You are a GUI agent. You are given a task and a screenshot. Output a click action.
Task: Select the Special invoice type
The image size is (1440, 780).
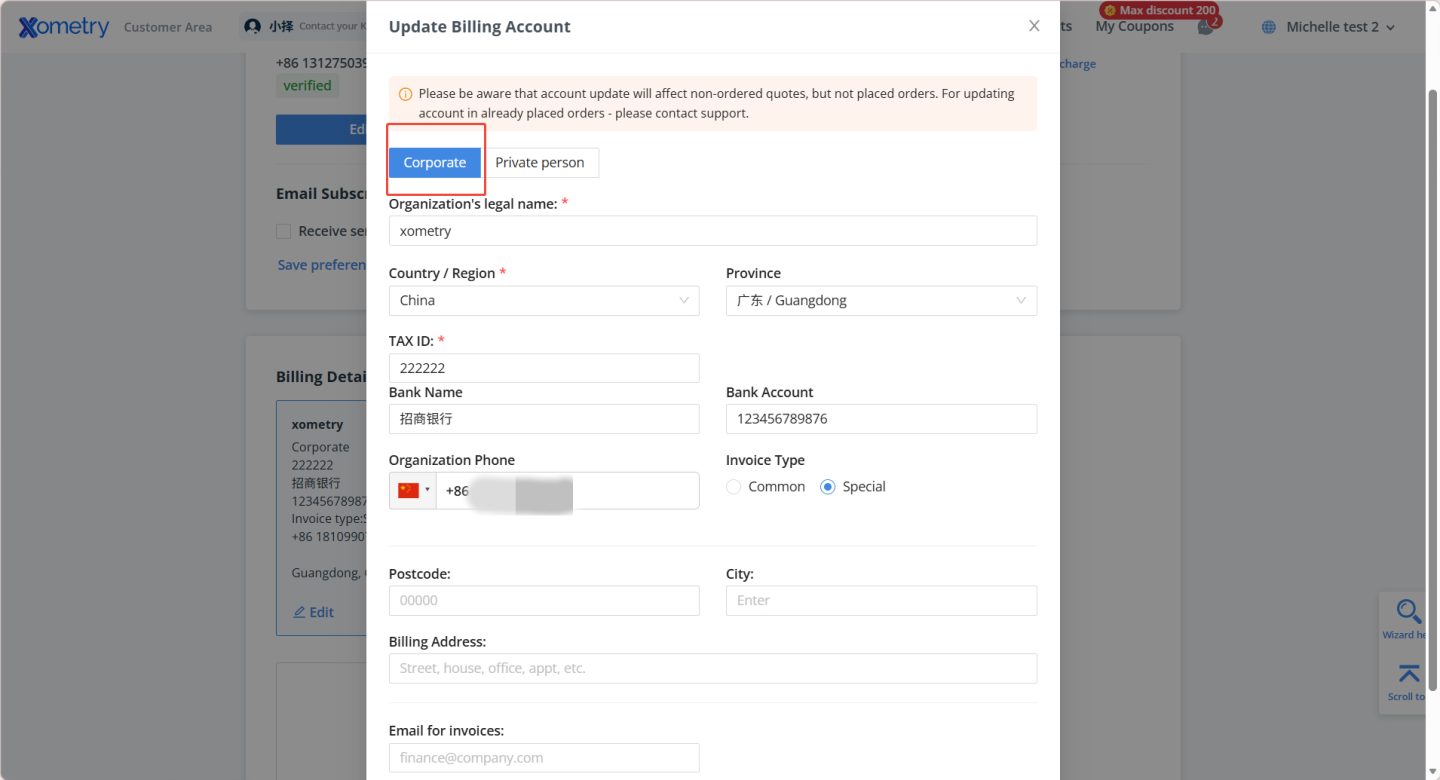point(828,487)
